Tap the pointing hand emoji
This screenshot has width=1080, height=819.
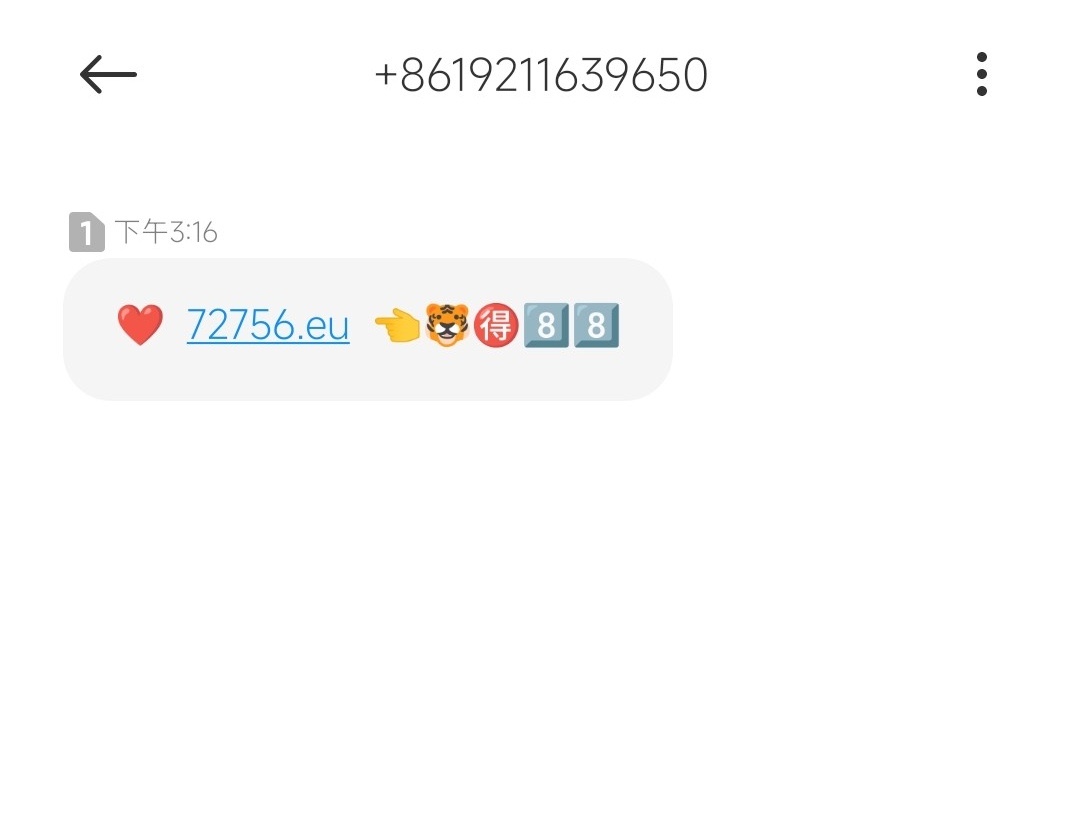coord(397,325)
